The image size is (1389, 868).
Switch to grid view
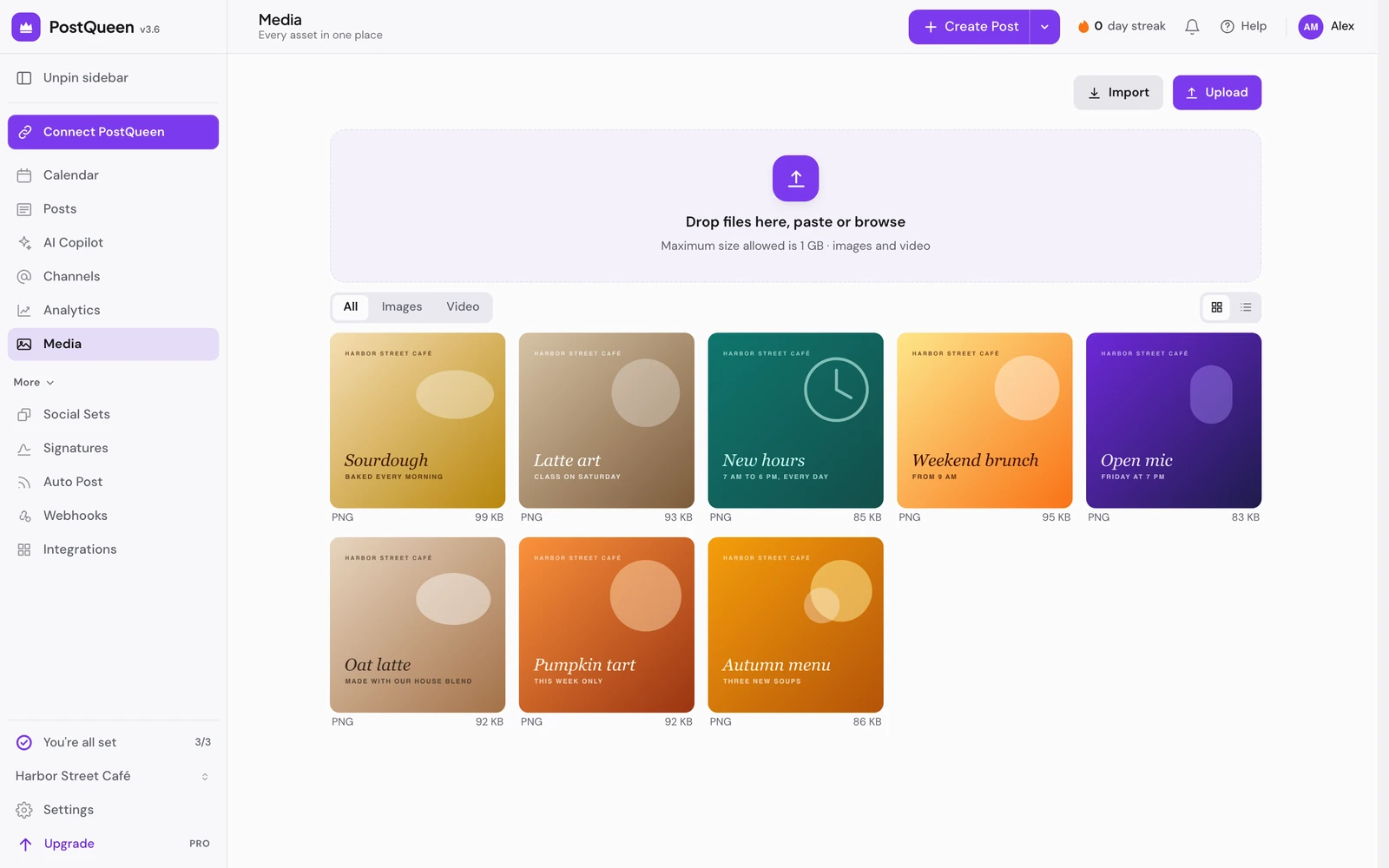tap(1216, 307)
